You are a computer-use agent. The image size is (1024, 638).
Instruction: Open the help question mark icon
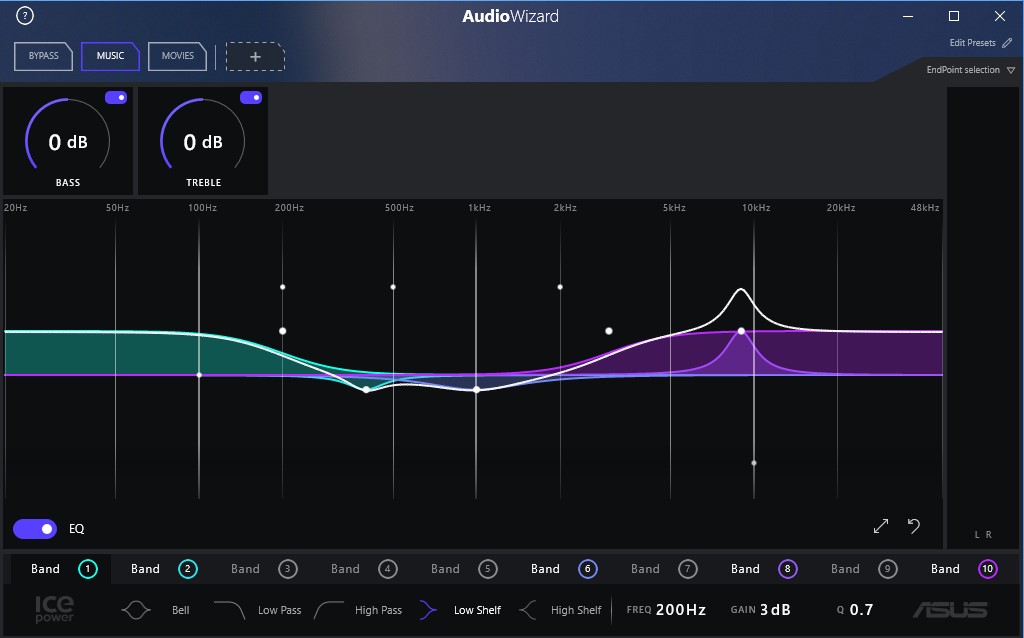pyautogui.click(x=25, y=16)
